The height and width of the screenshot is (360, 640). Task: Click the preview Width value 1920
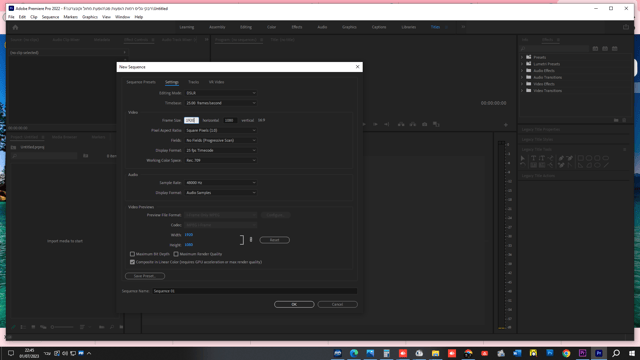(189, 235)
